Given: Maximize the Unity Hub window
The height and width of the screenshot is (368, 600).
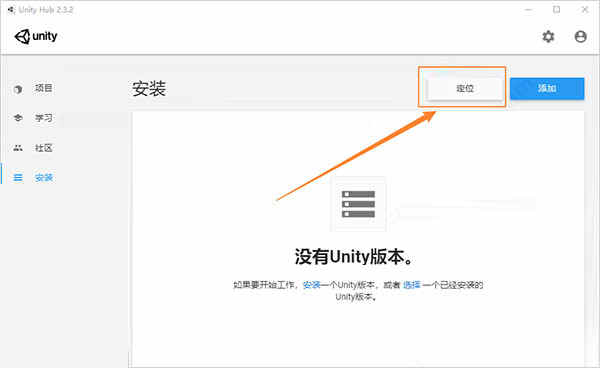Looking at the screenshot, I should (557, 10).
